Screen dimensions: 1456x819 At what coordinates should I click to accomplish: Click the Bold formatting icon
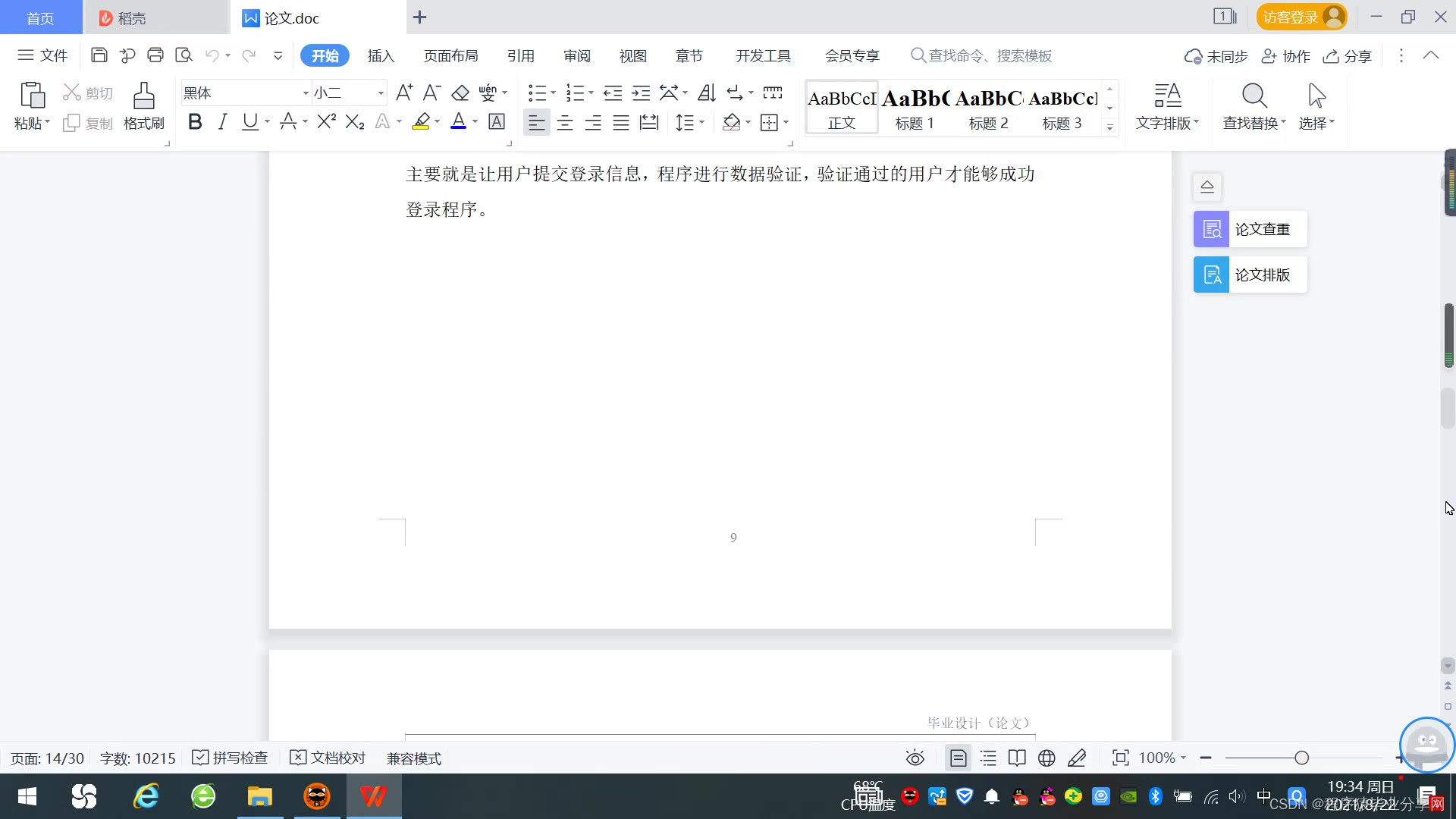[195, 122]
